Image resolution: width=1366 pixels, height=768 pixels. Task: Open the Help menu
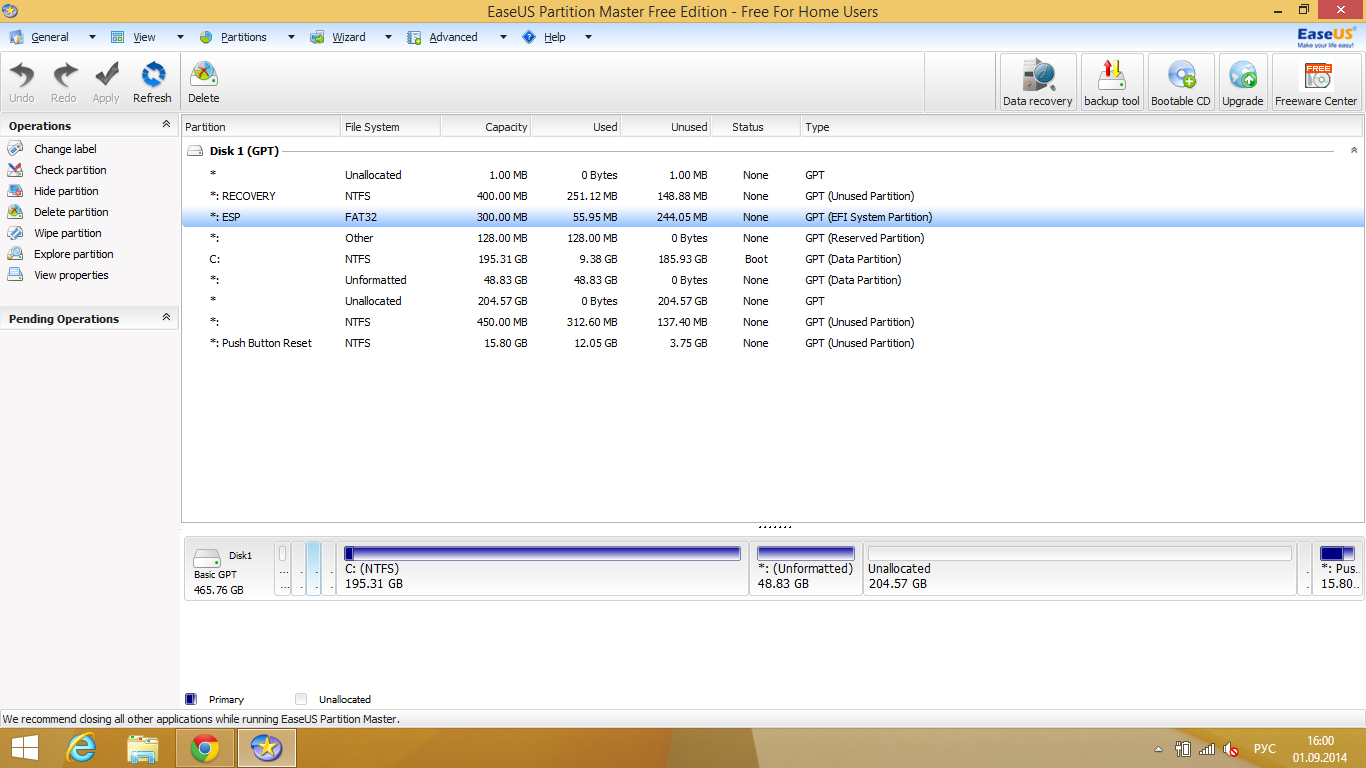[555, 37]
